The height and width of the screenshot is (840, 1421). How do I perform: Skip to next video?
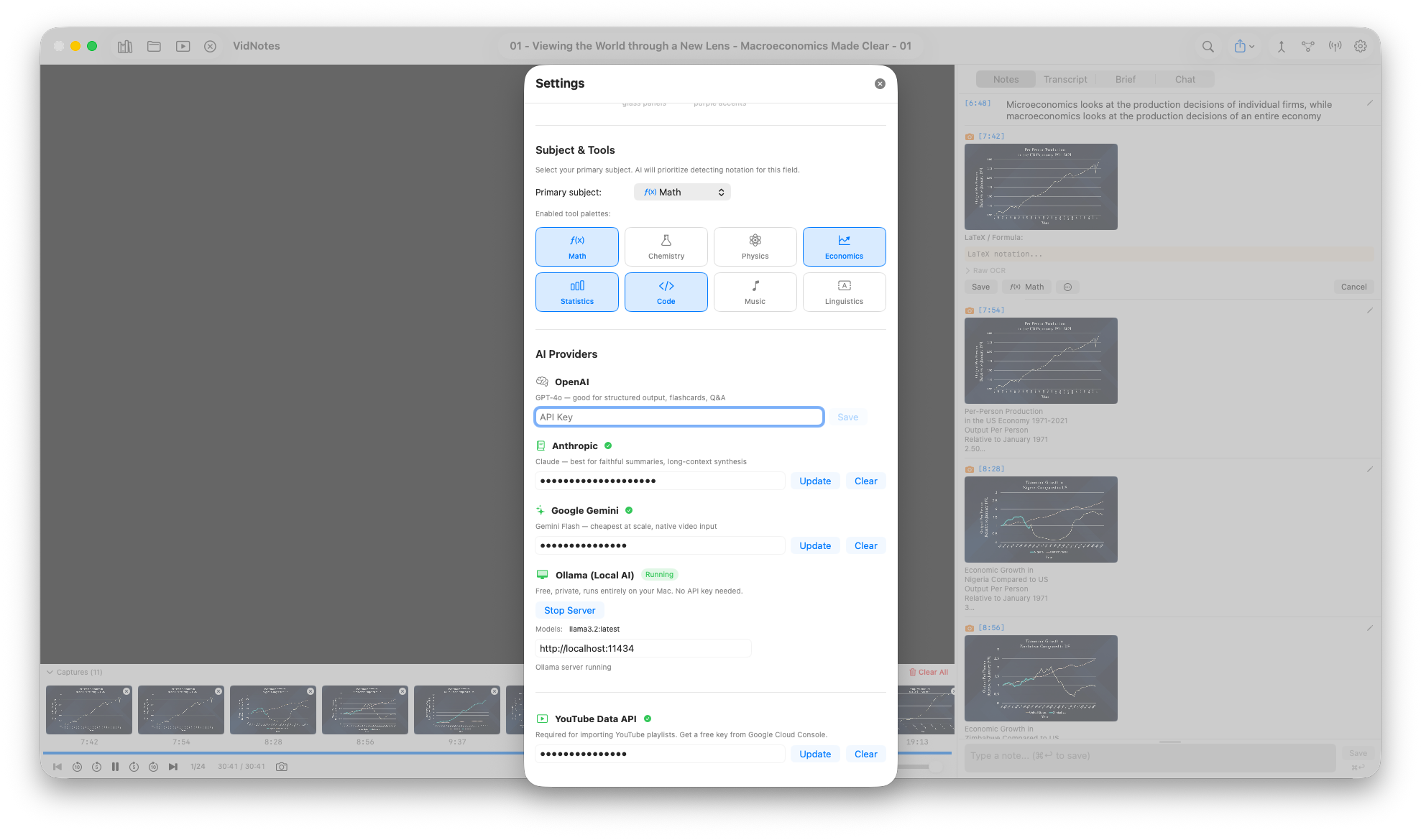(x=173, y=767)
